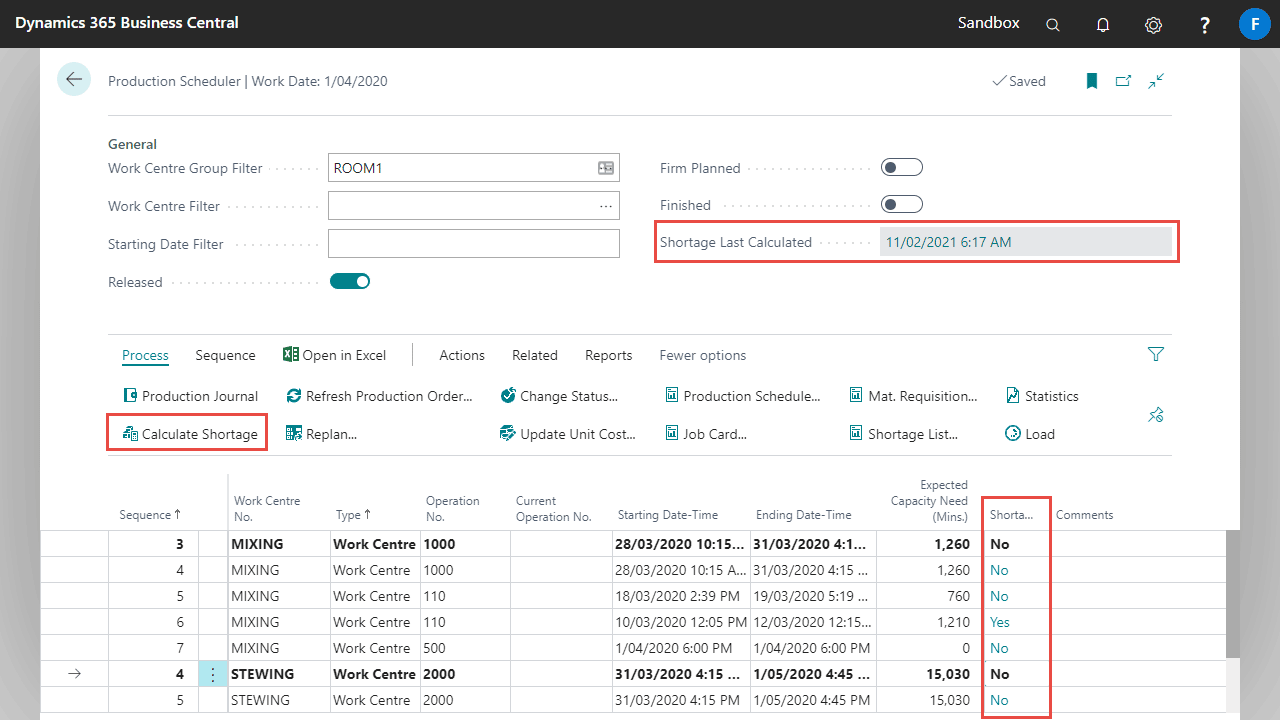
Task: Run Calculate Shortage
Action: tap(190, 434)
